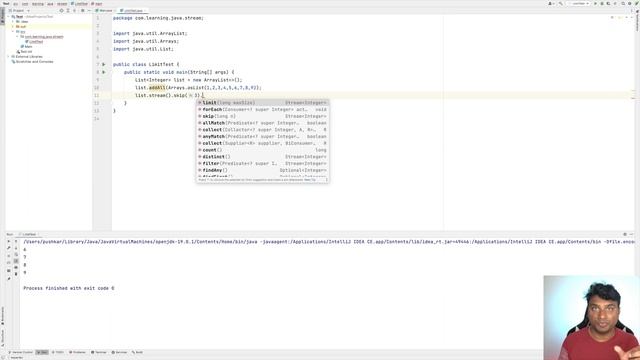Expand the out folder
The height and width of the screenshot is (360, 640).
13,27
